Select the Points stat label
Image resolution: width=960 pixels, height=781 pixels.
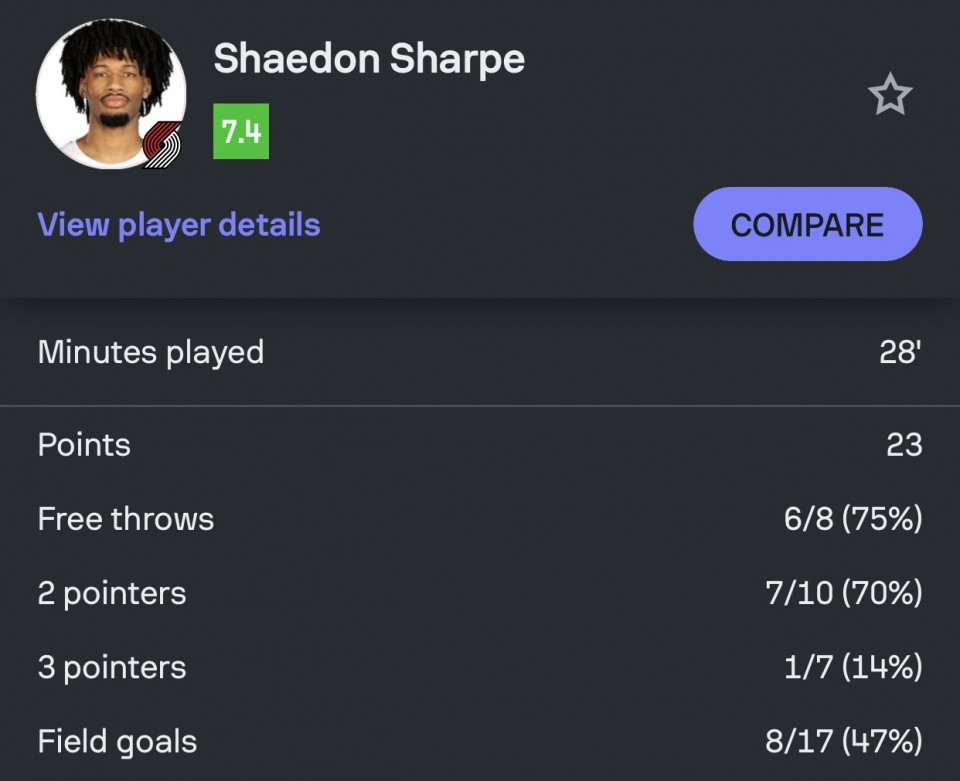click(84, 445)
